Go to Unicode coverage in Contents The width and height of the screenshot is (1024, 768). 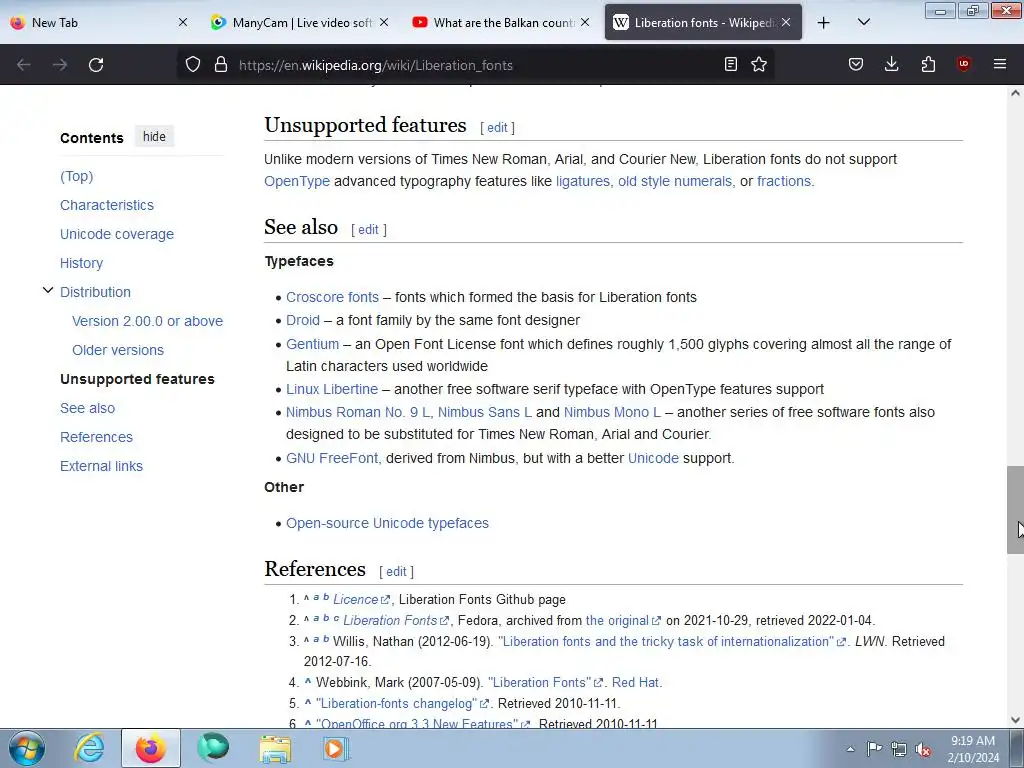pos(117,234)
